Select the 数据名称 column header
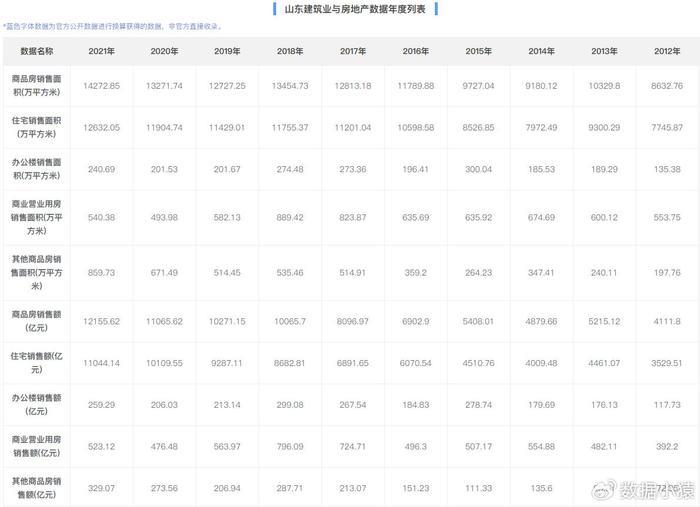Viewport: 700px width, 507px height. click(38, 50)
